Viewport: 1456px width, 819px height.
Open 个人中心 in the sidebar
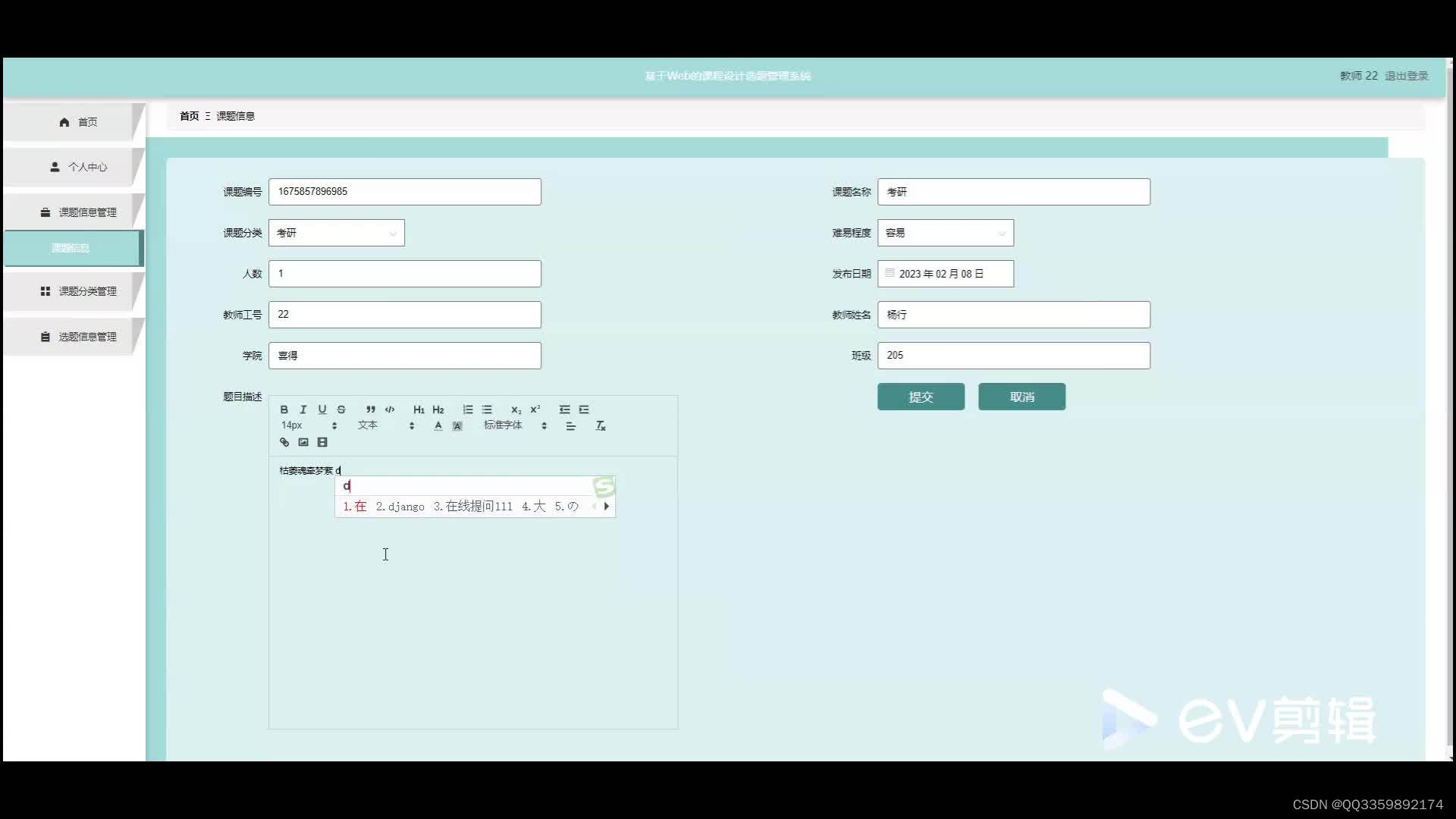pyautogui.click(x=73, y=167)
